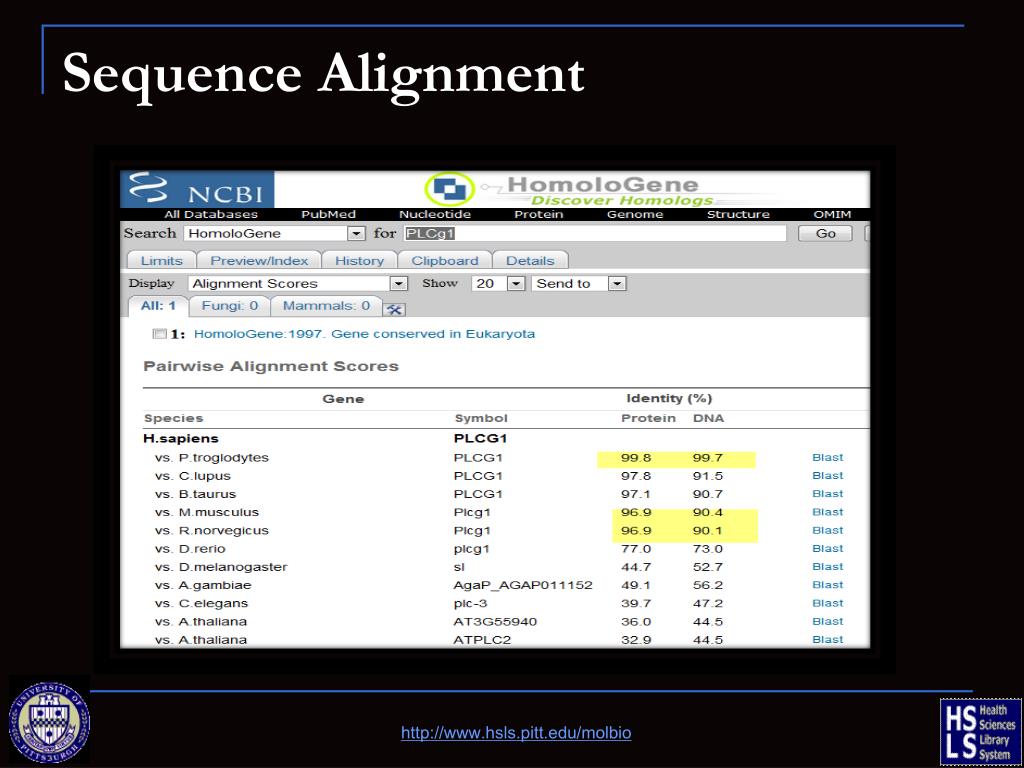Select Nucleotide in the NCBI bar
The image size is (1024, 768).
click(x=435, y=214)
